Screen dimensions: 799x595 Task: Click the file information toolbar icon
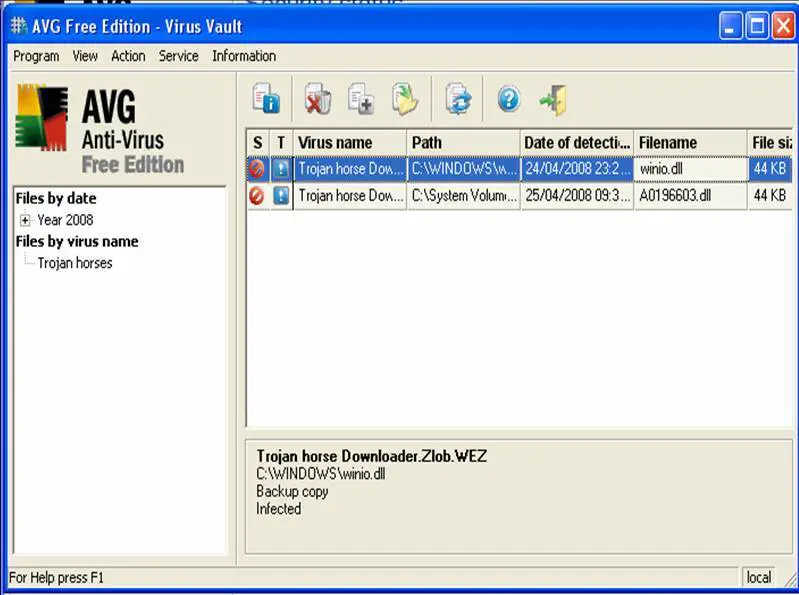266,100
